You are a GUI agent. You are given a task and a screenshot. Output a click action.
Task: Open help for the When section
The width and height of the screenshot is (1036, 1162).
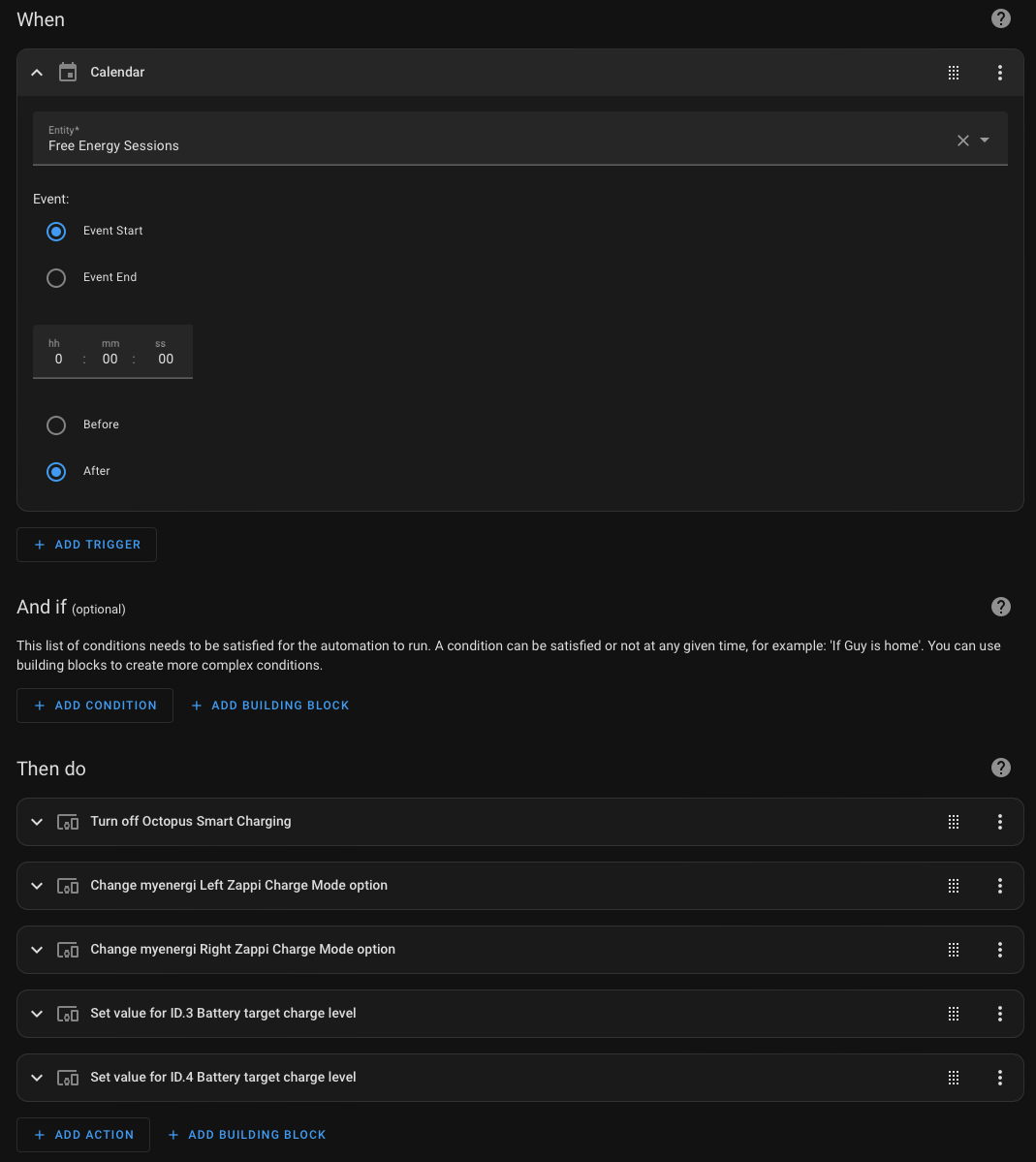pos(1000,18)
